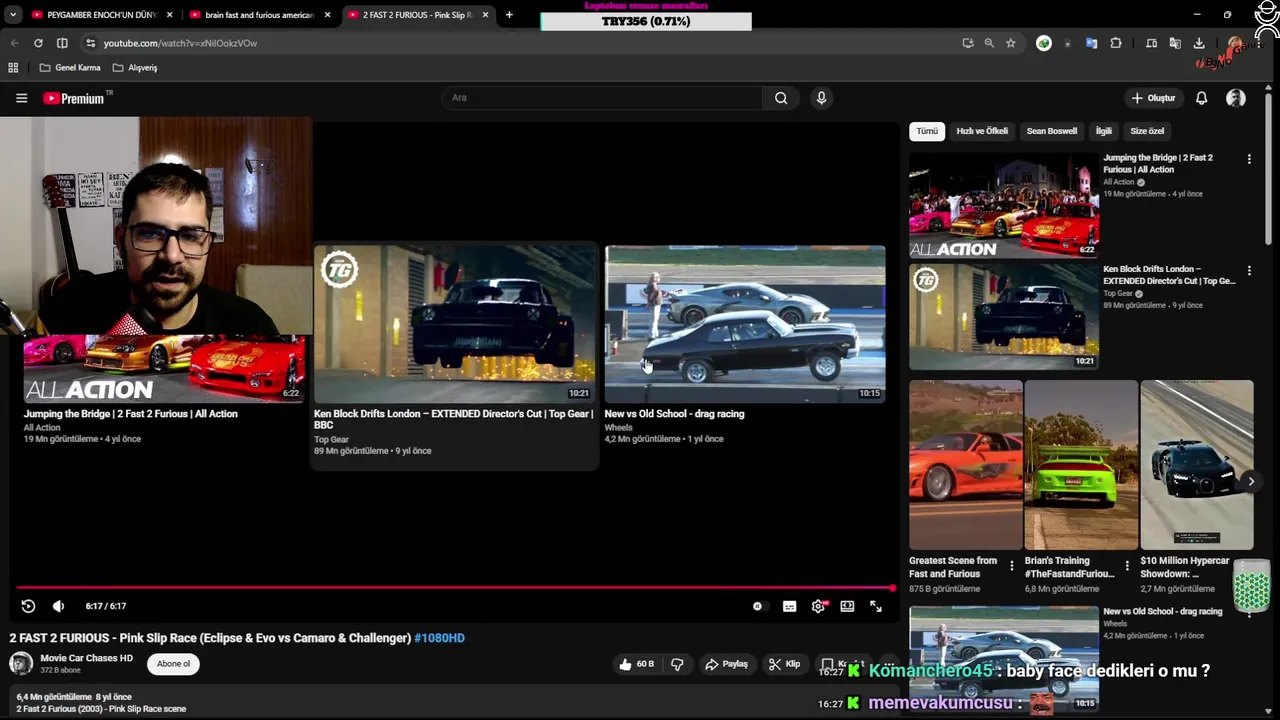Click the #1080HD hashtag link
1280x720 pixels.
coord(439,638)
